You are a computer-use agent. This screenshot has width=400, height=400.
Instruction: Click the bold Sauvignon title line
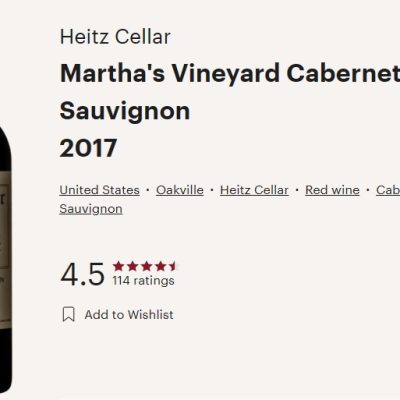coord(125,111)
